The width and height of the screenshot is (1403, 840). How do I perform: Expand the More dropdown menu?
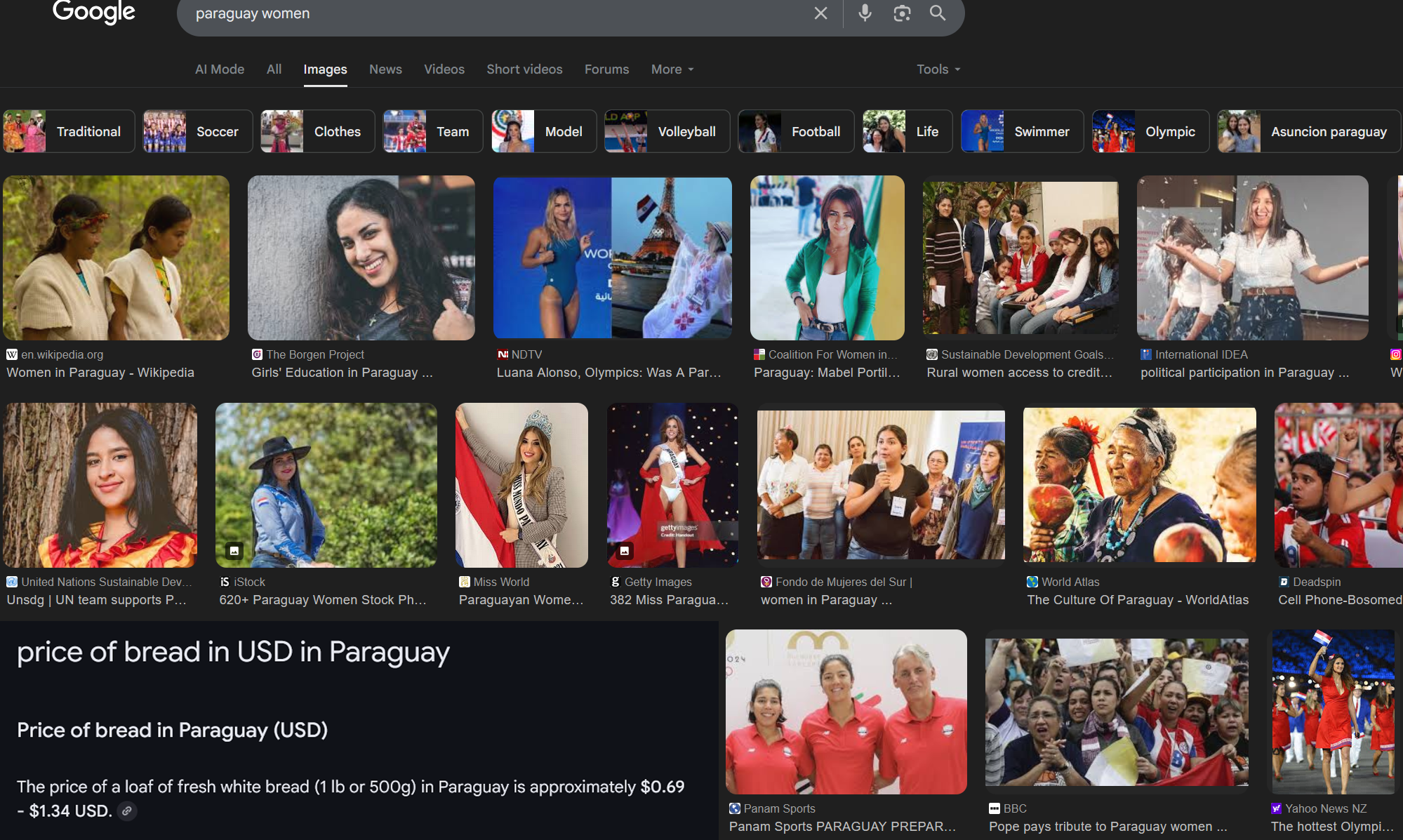pos(672,69)
